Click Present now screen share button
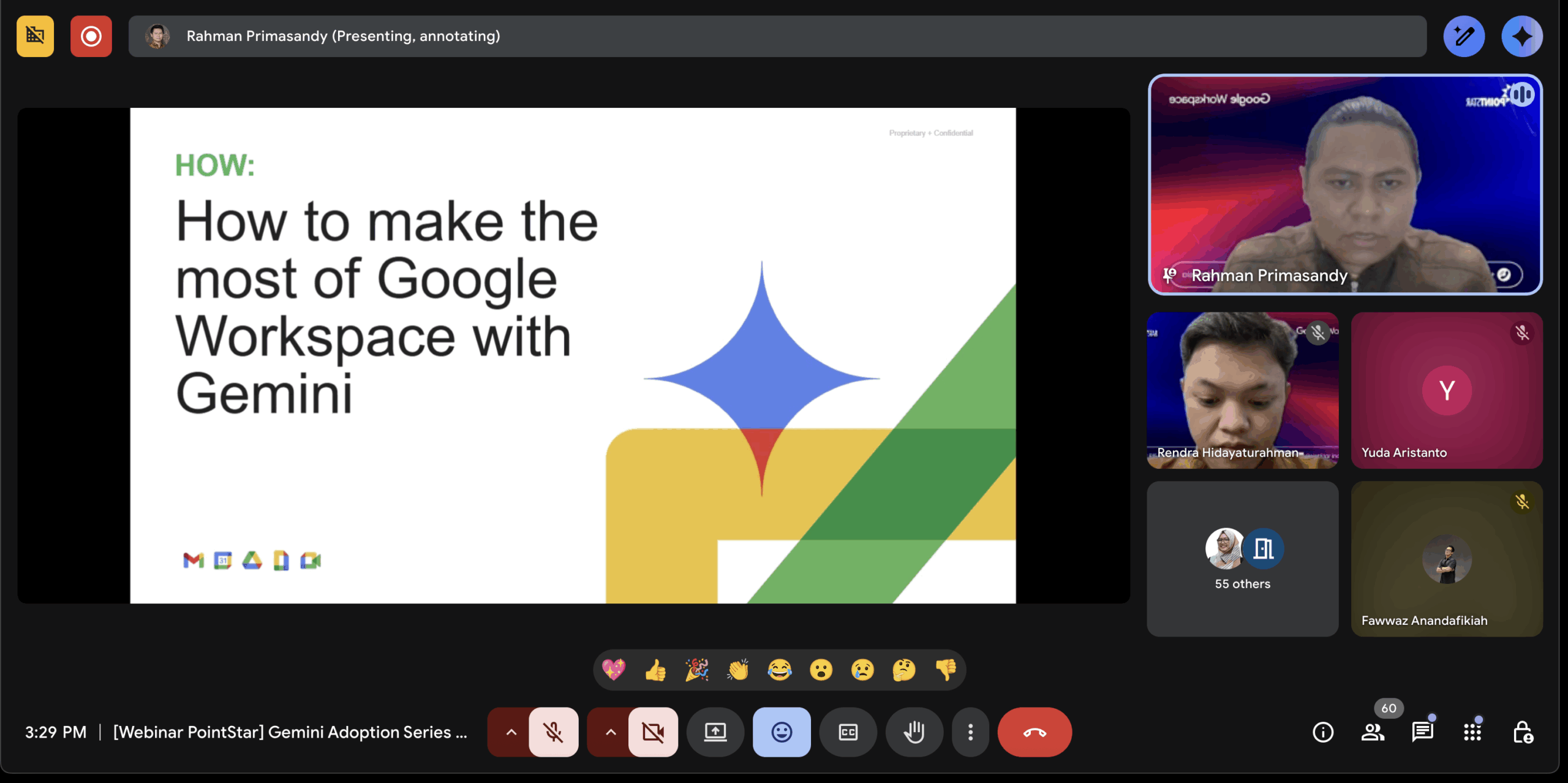This screenshot has width=1568, height=783. point(715,732)
